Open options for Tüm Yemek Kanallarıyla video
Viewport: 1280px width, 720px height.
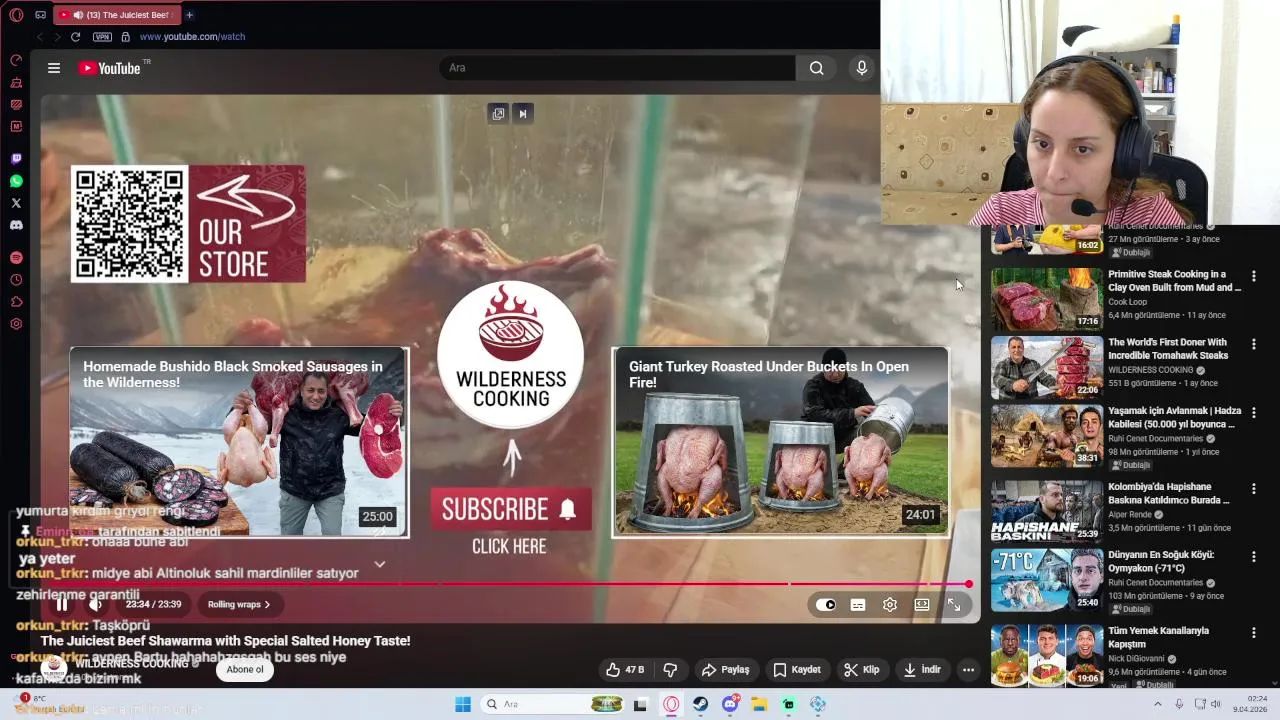[1253, 632]
